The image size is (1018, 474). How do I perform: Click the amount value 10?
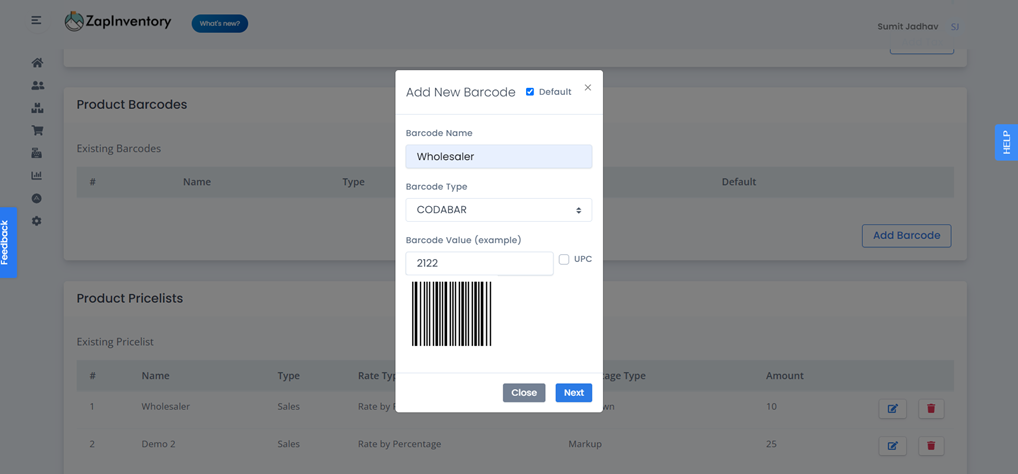[771, 406]
